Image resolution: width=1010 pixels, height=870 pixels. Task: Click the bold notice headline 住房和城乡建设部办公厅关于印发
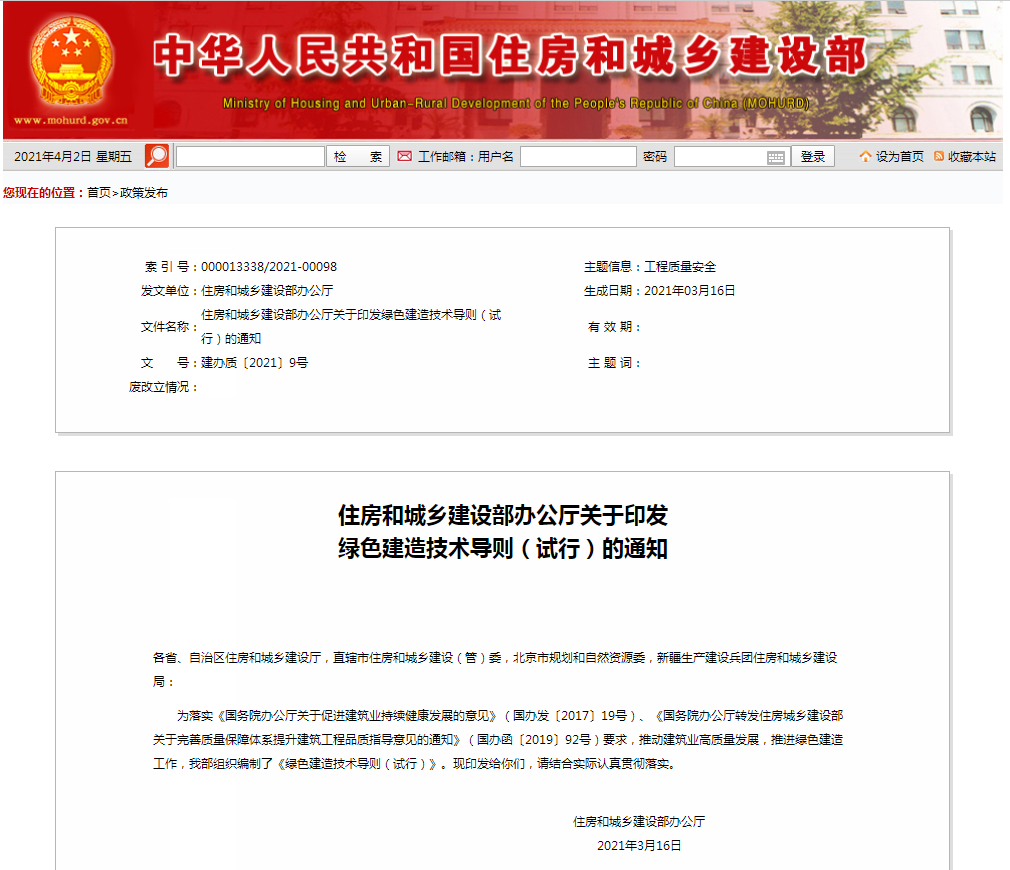click(503, 515)
